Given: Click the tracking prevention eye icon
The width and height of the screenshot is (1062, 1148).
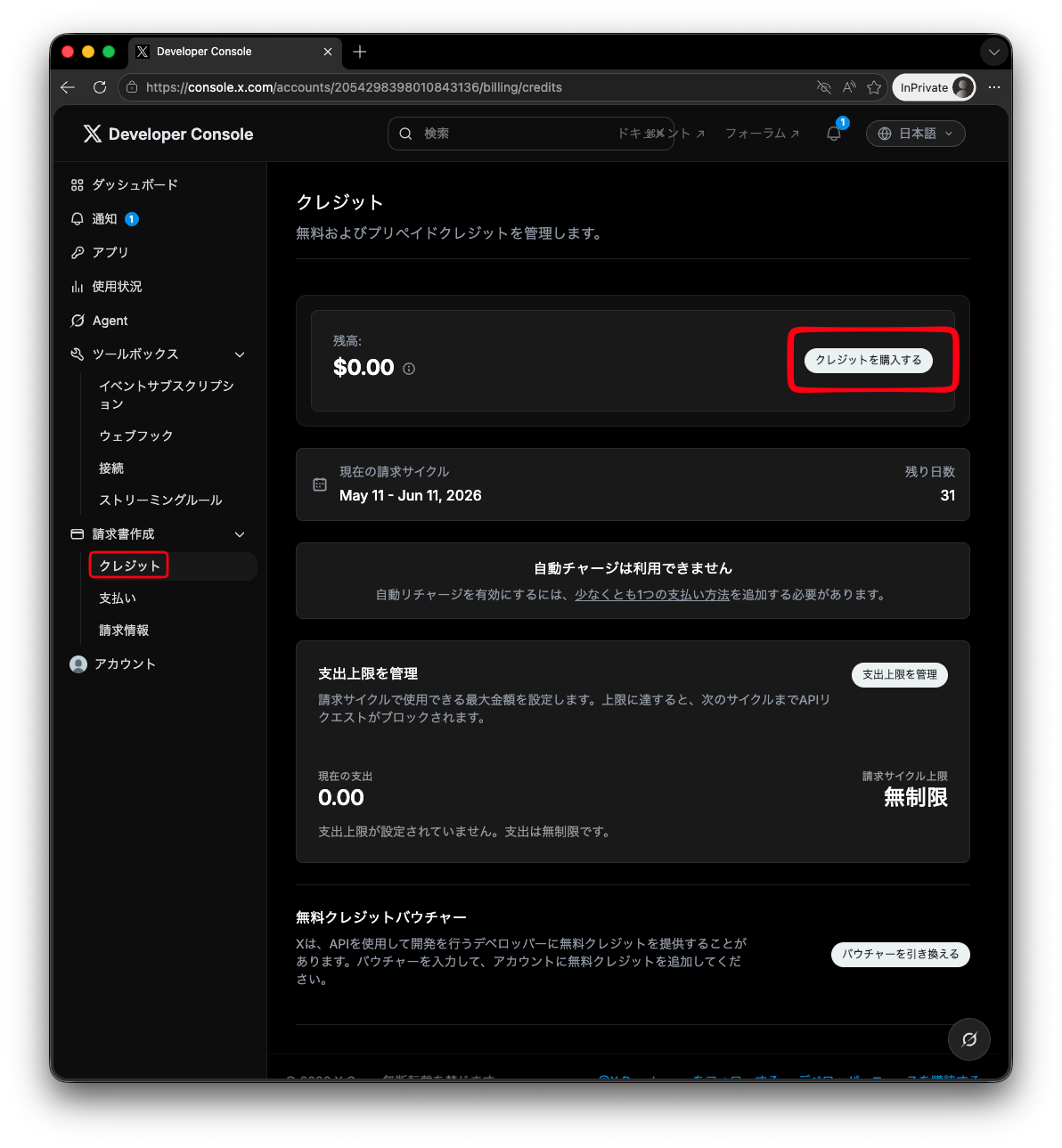Looking at the screenshot, I should tap(824, 87).
